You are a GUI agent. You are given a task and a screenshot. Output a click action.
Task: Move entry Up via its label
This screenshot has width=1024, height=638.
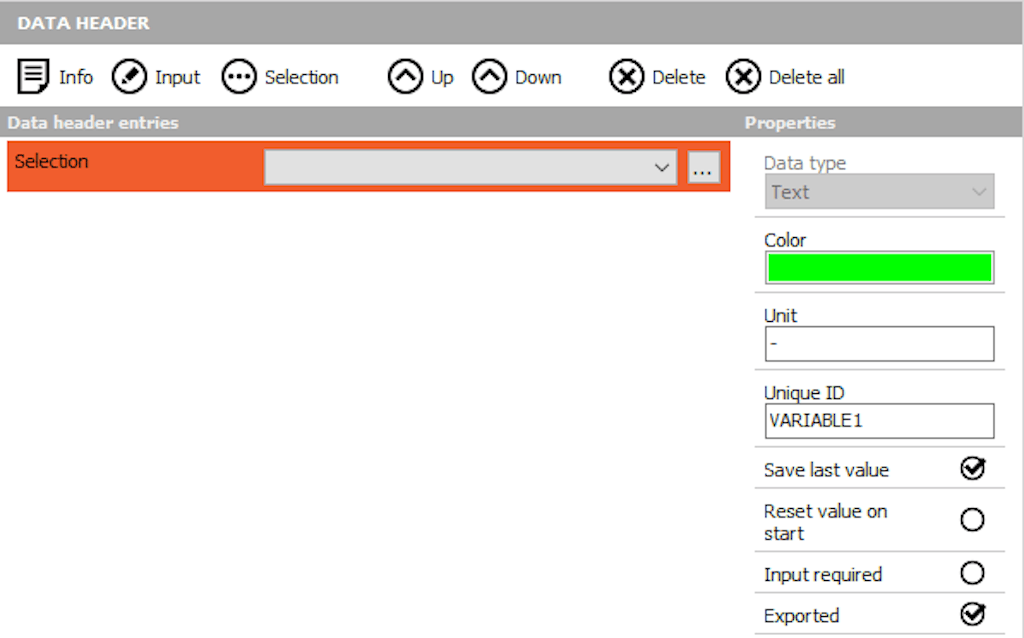click(442, 78)
